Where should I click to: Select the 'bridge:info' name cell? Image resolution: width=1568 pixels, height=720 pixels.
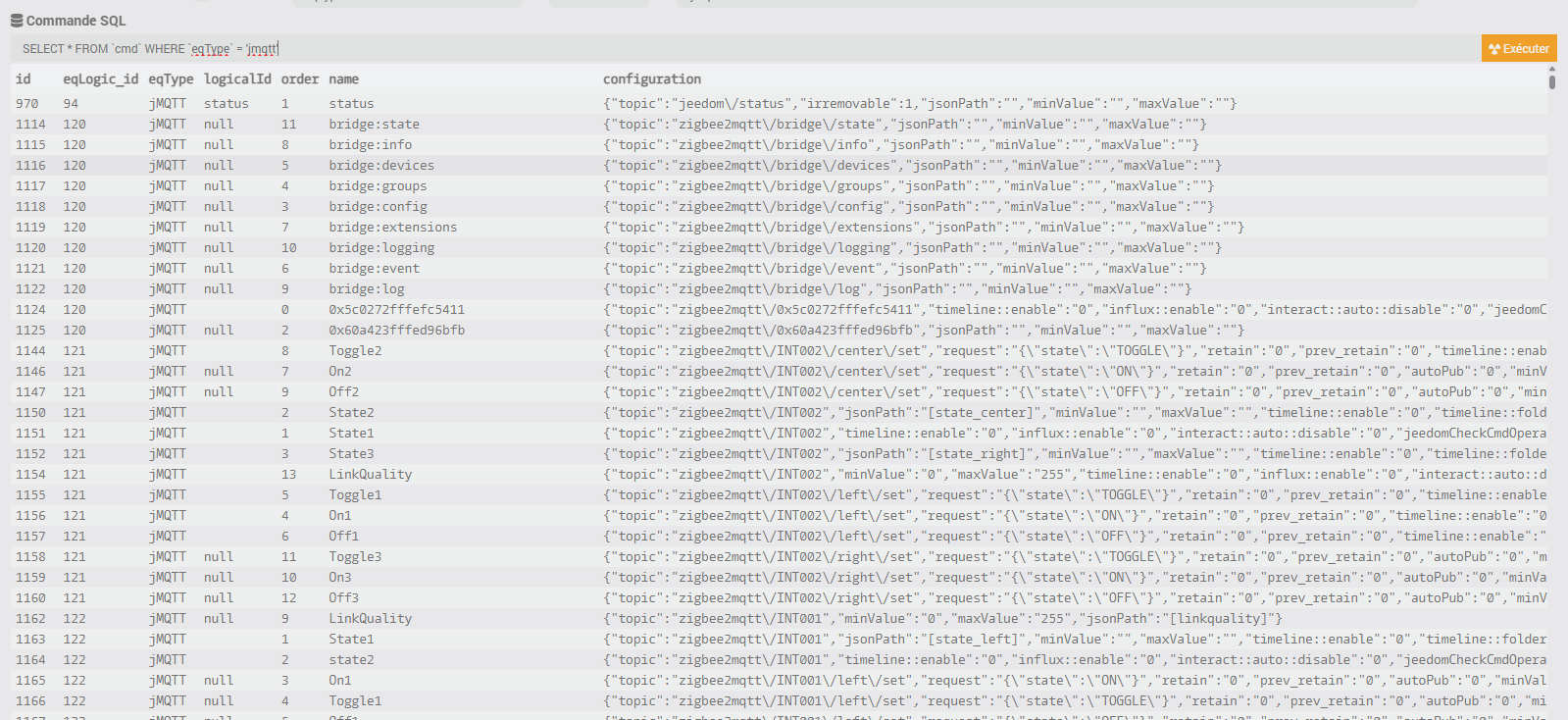coord(370,145)
